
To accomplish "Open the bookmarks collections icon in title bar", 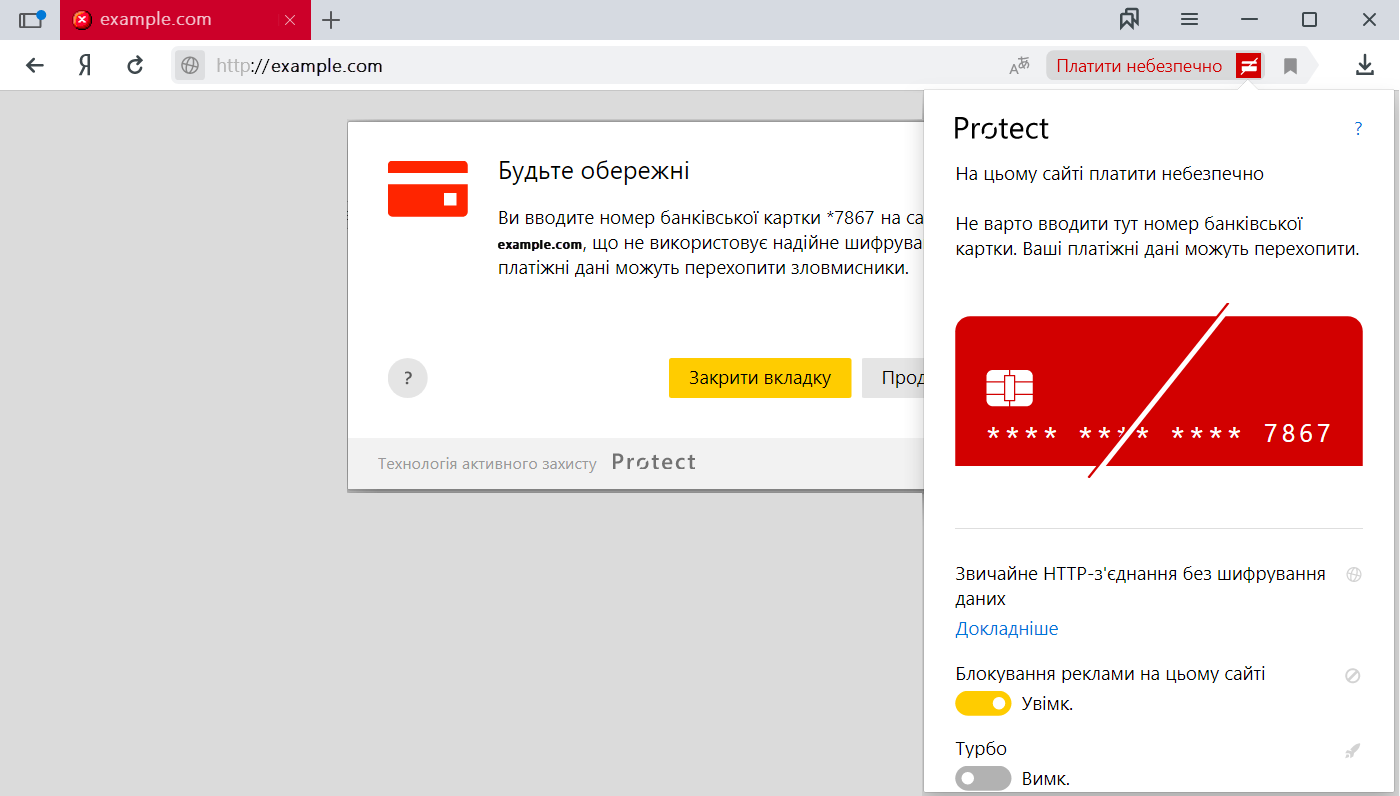I will click(x=1130, y=19).
